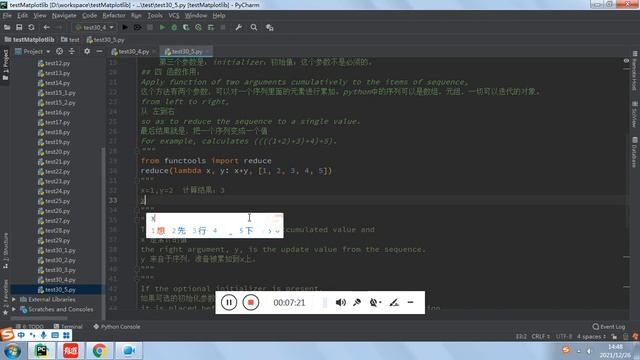
Task: Open the Terminal tool window
Action: [x=68, y=327]
